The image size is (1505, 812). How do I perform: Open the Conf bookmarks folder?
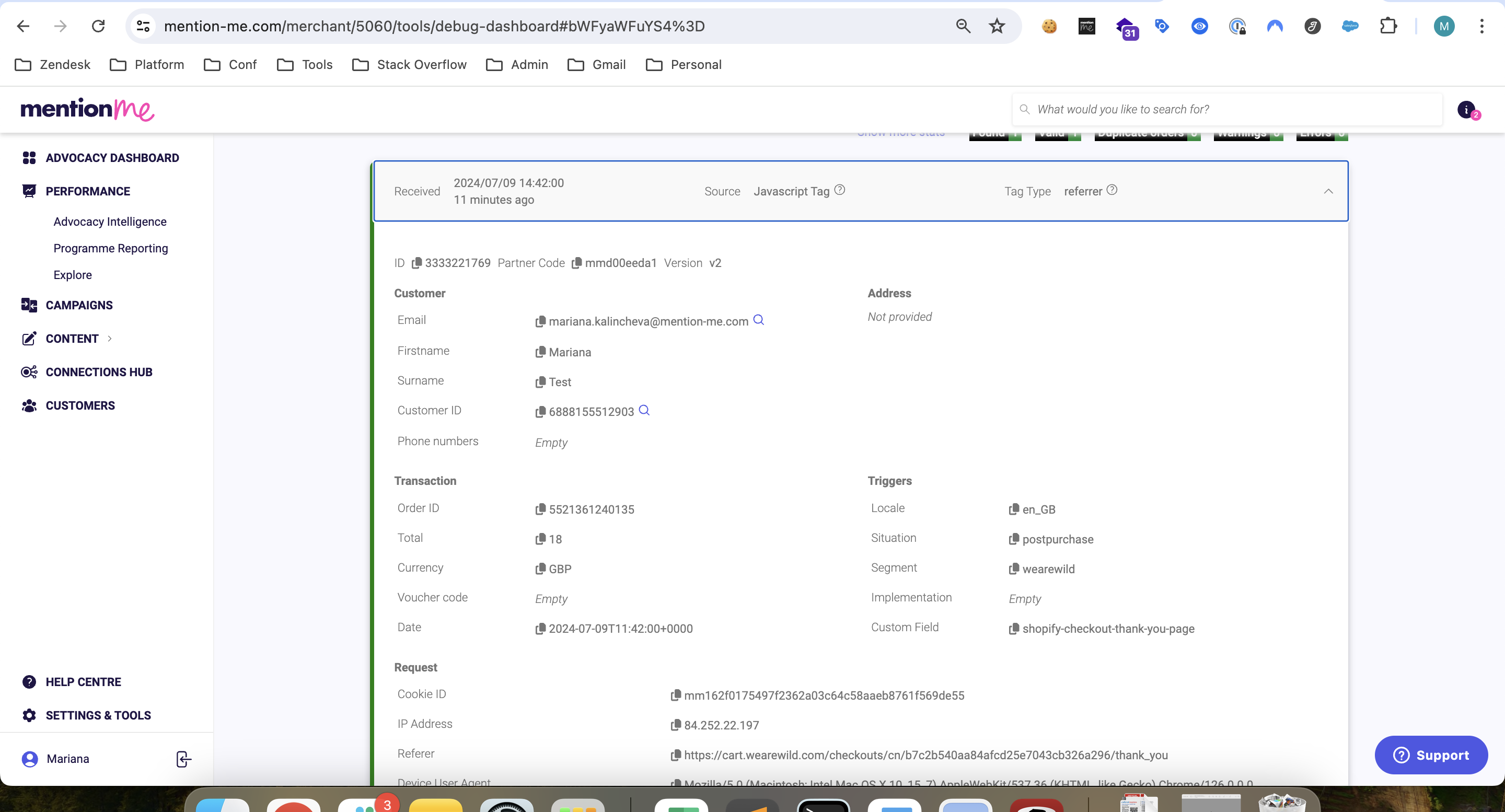click(x=230, y=65)
